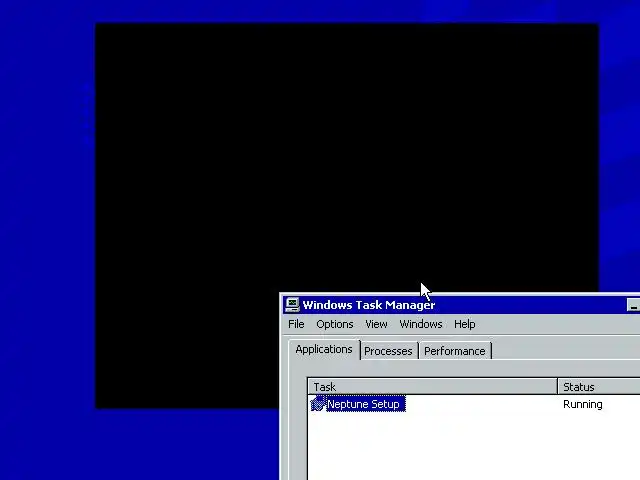Open the Windows menu
Viewport: 640px width, 480px height.
(x=421, y=324)
